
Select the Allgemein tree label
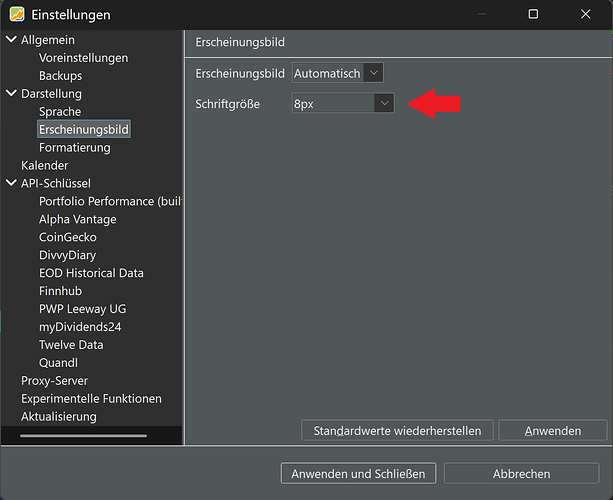(48, 40)
